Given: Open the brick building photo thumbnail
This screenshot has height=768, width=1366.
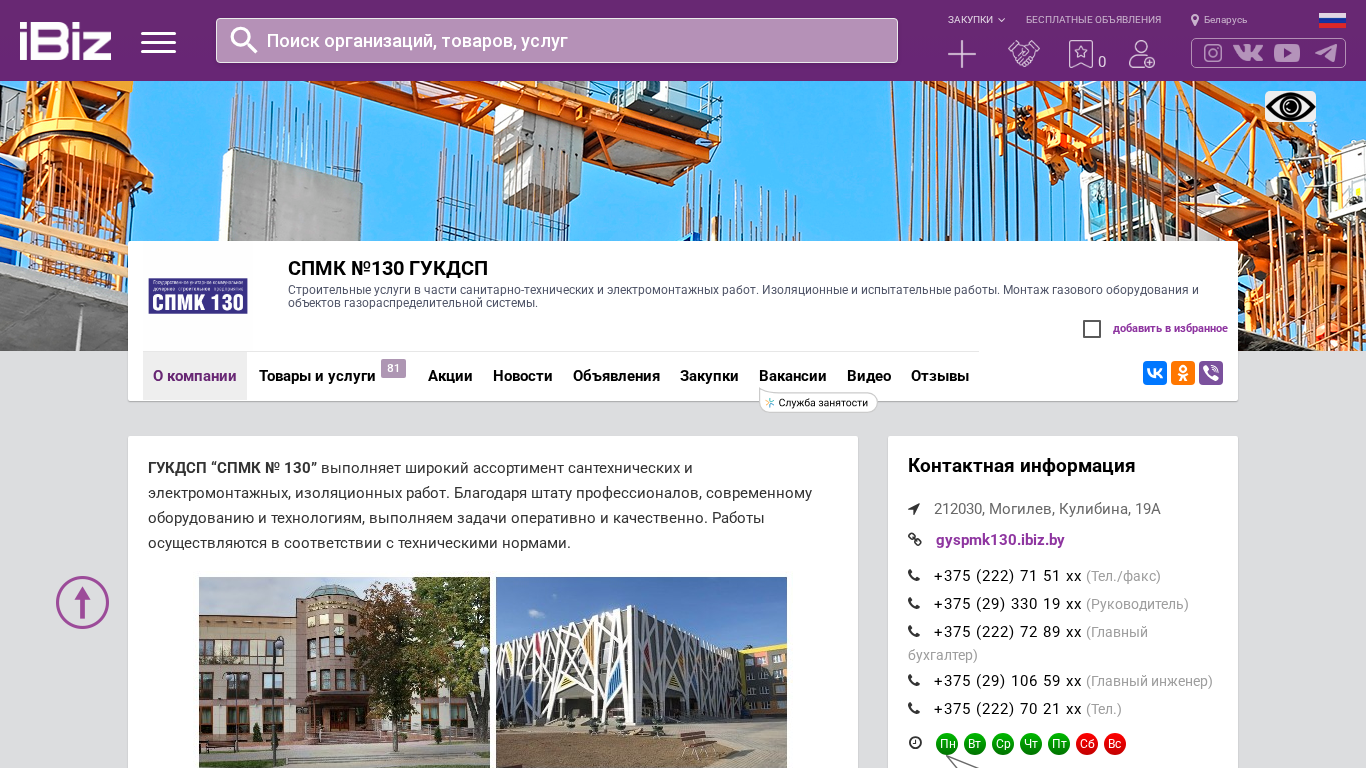Looking at the screenshot, I should 344,672.
